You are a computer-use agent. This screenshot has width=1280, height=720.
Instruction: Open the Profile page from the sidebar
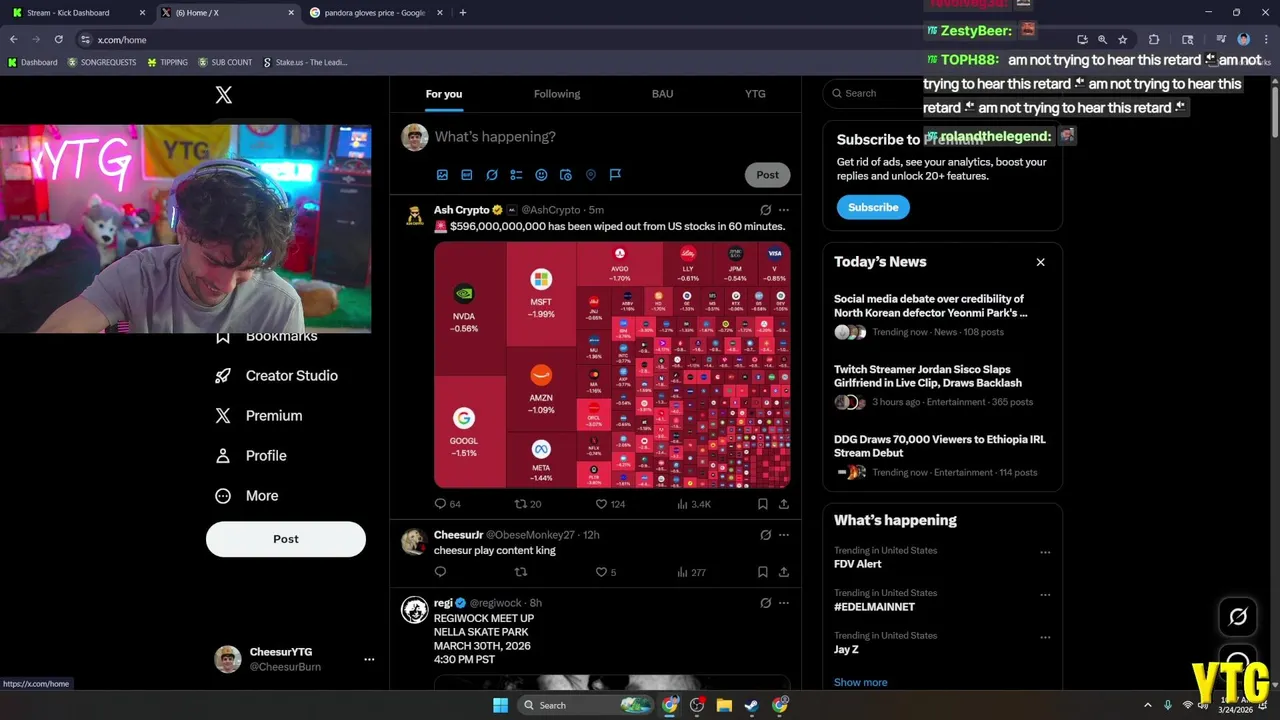(x=251, y=456)
